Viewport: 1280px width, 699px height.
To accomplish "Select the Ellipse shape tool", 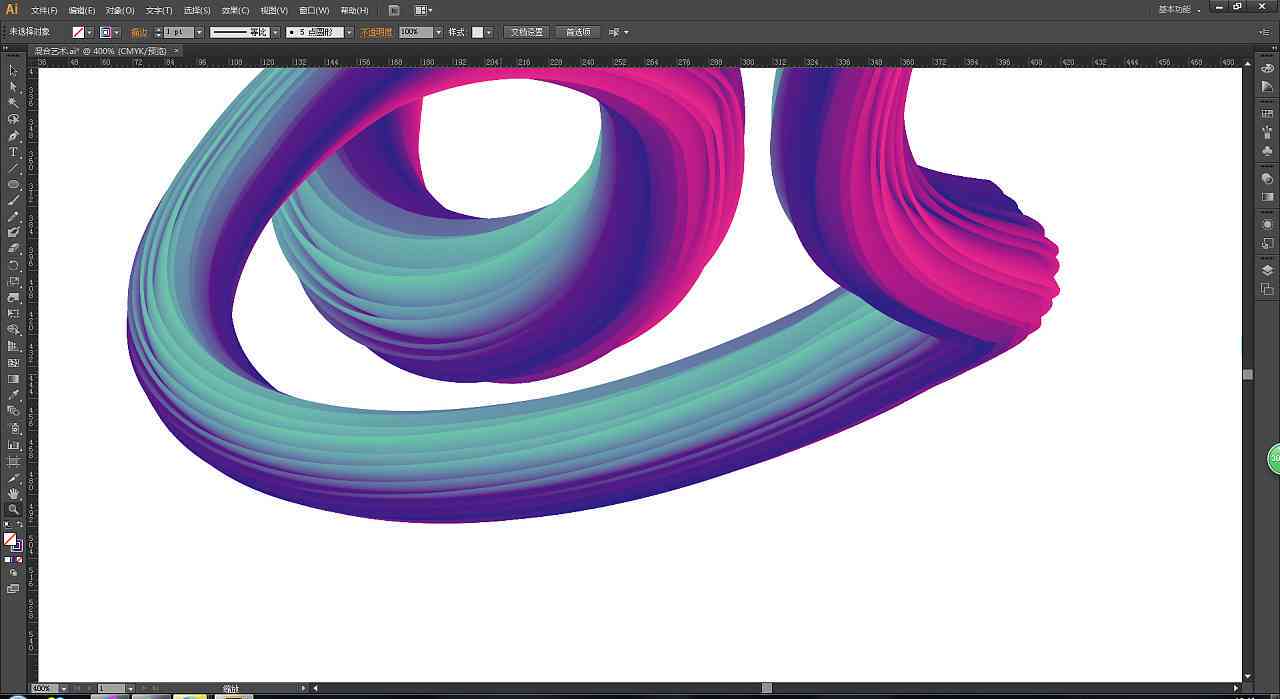I will [13, 184].
